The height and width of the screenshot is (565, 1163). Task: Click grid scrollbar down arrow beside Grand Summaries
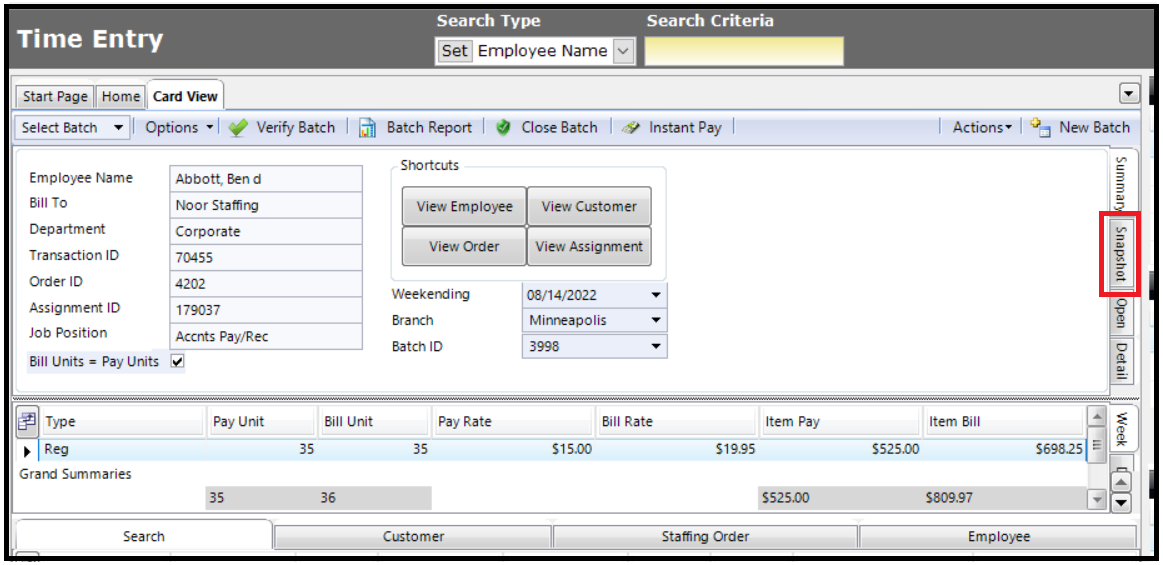pos(1096,500)
